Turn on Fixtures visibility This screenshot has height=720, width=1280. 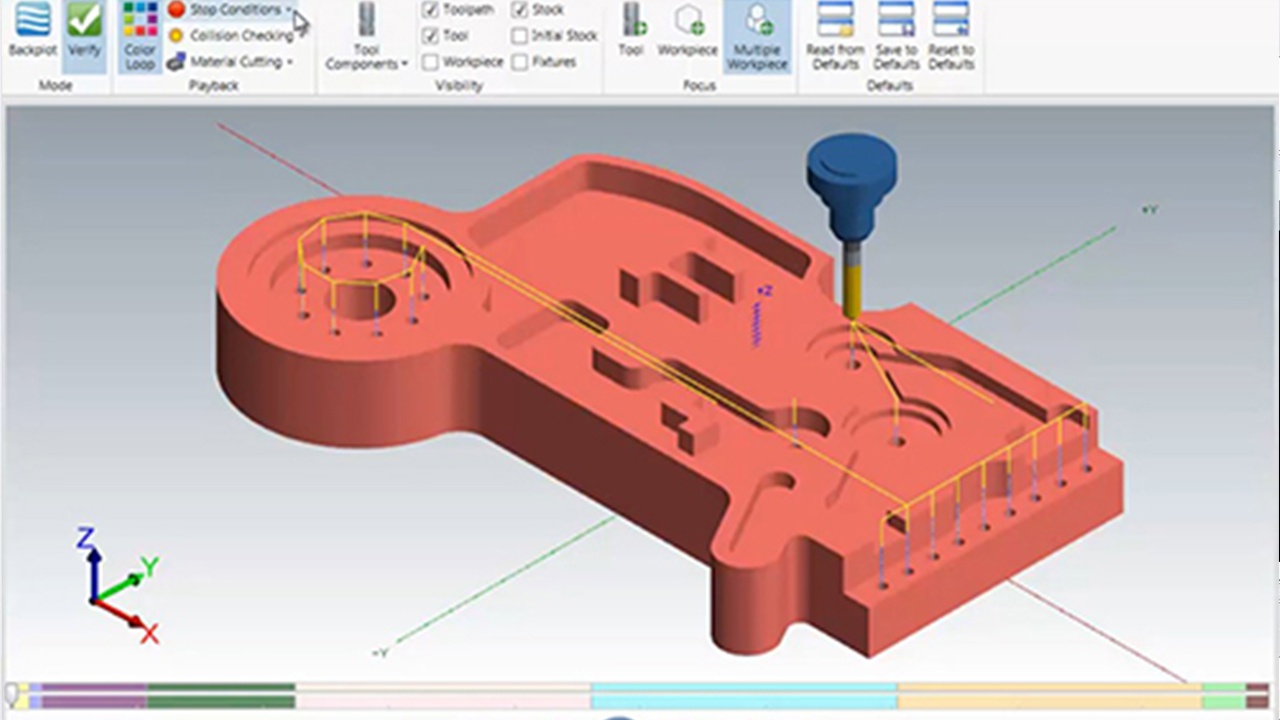pos(520,62)
